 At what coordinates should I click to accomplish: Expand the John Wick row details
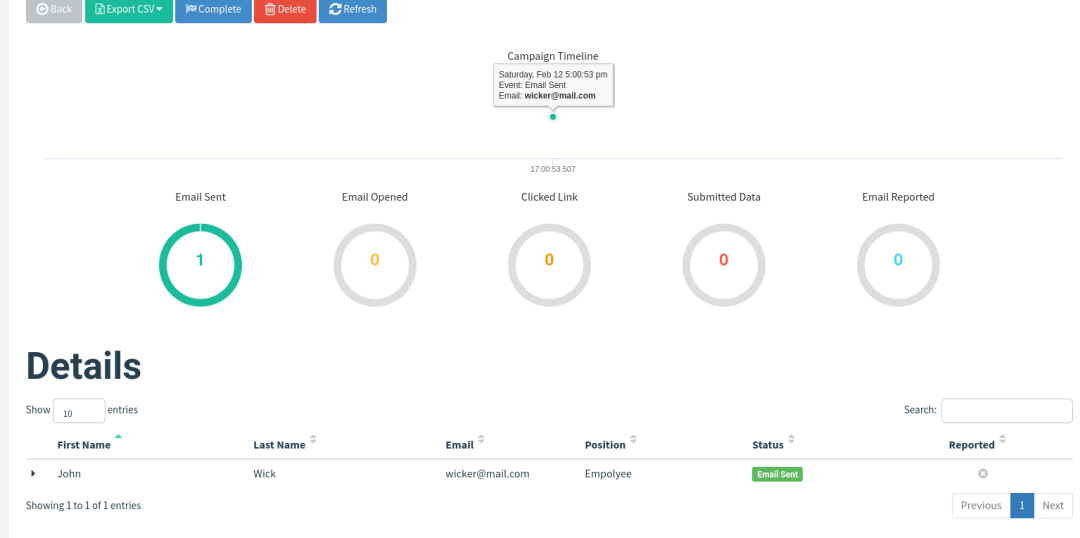pyautogui.click(x=33, y=473)
